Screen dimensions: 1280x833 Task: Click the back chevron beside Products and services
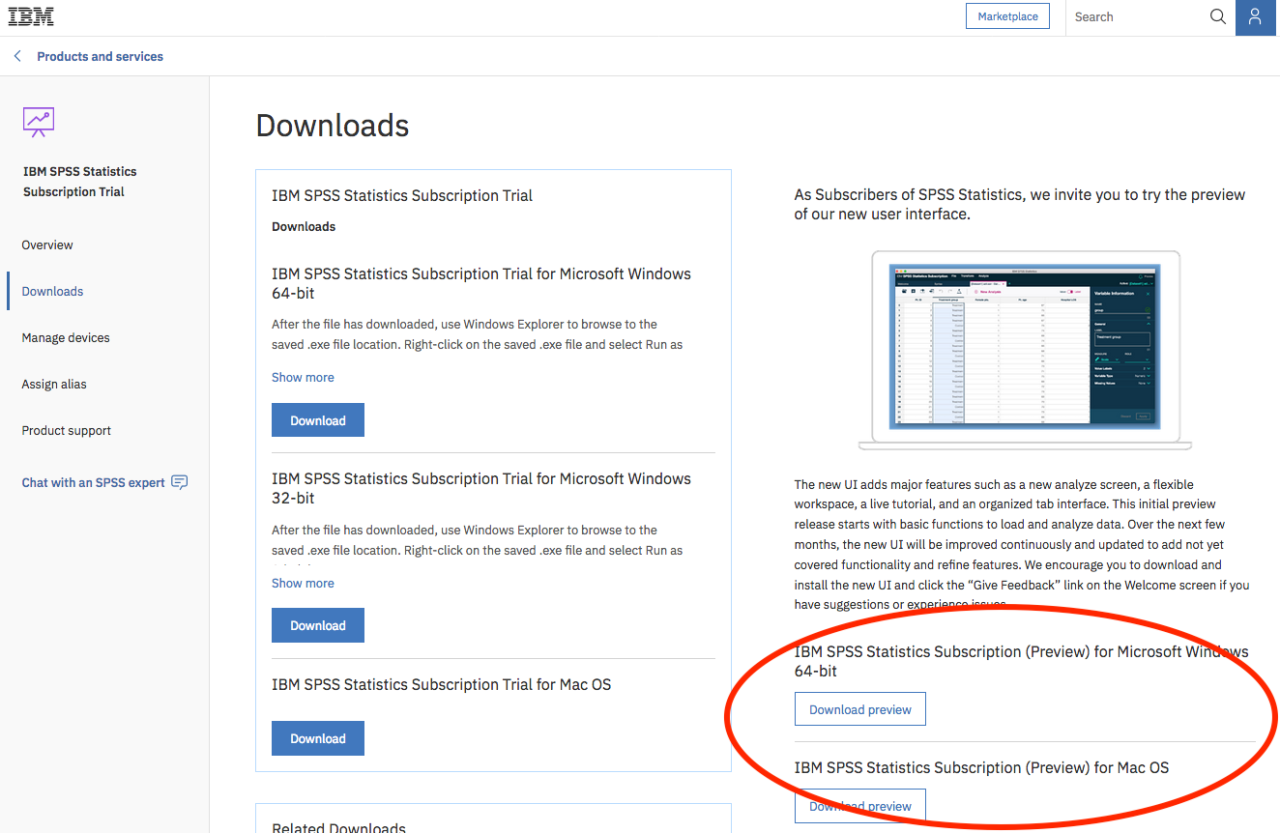17,56
